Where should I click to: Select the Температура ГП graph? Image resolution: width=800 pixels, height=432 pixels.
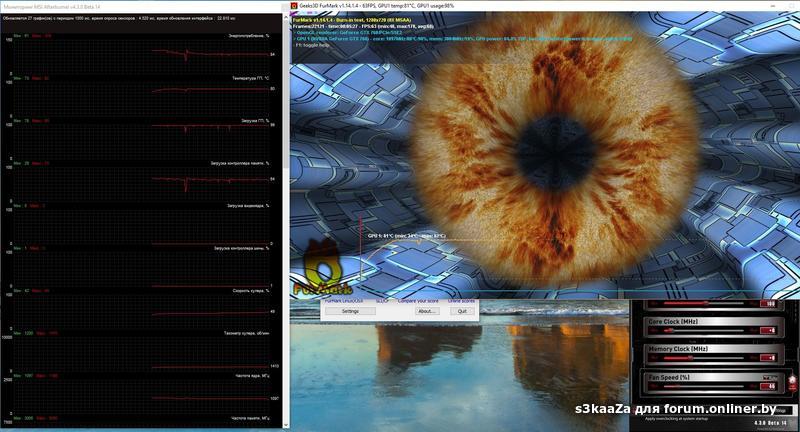pos(141,96)
